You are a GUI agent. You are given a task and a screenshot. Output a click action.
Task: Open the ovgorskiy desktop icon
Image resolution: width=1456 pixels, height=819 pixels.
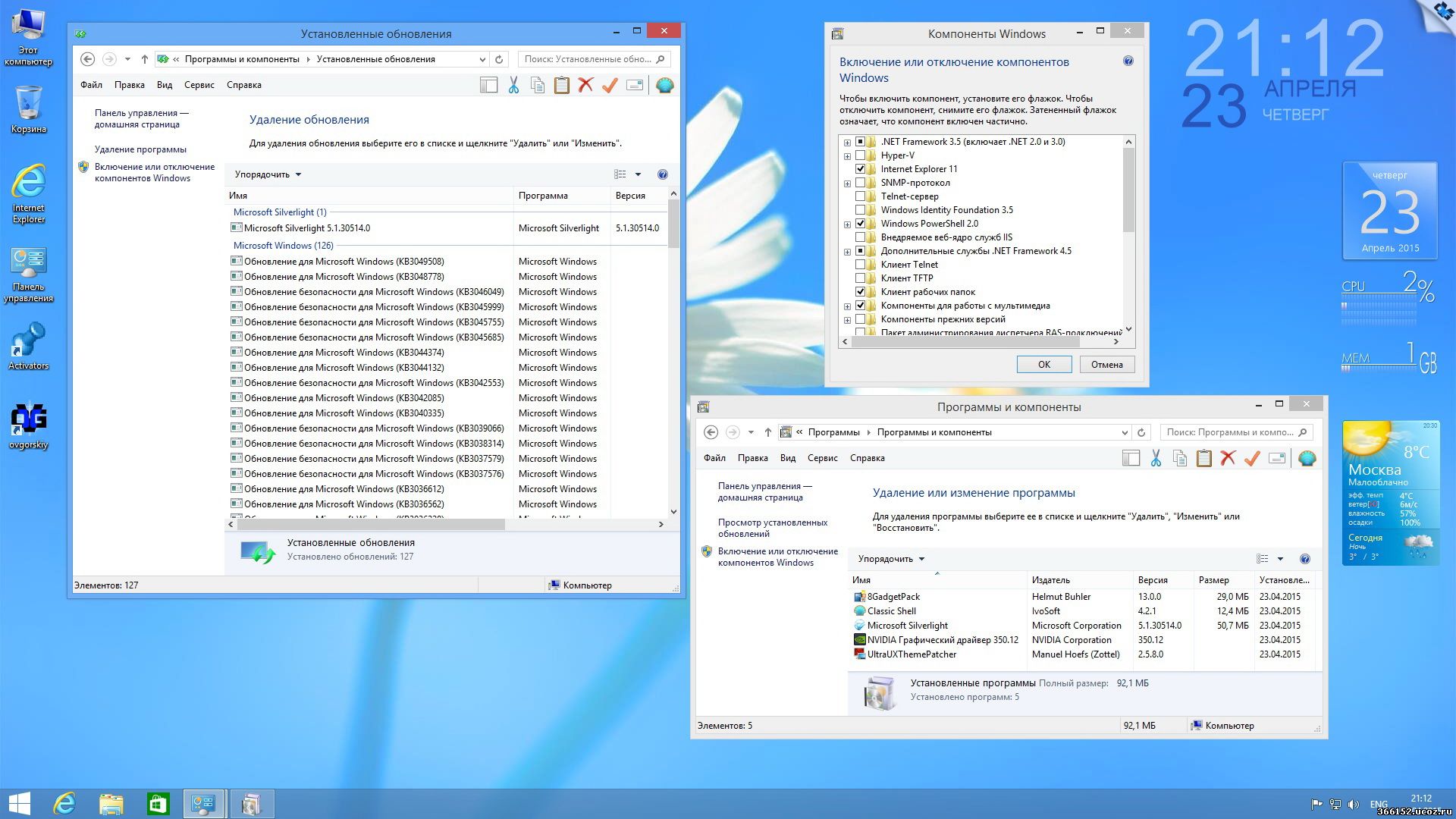pyautogui.click(x=28, y=425)
